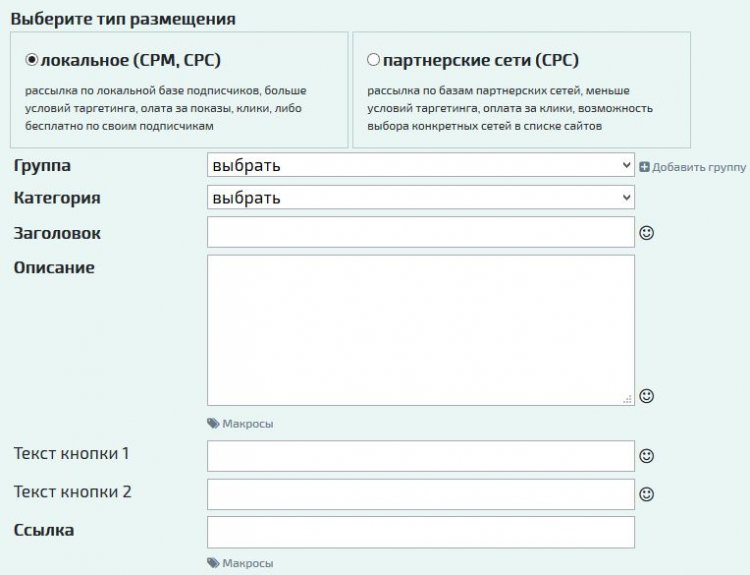Click inside the Описание text area
The image size is (750, 575).
point(421,330)
